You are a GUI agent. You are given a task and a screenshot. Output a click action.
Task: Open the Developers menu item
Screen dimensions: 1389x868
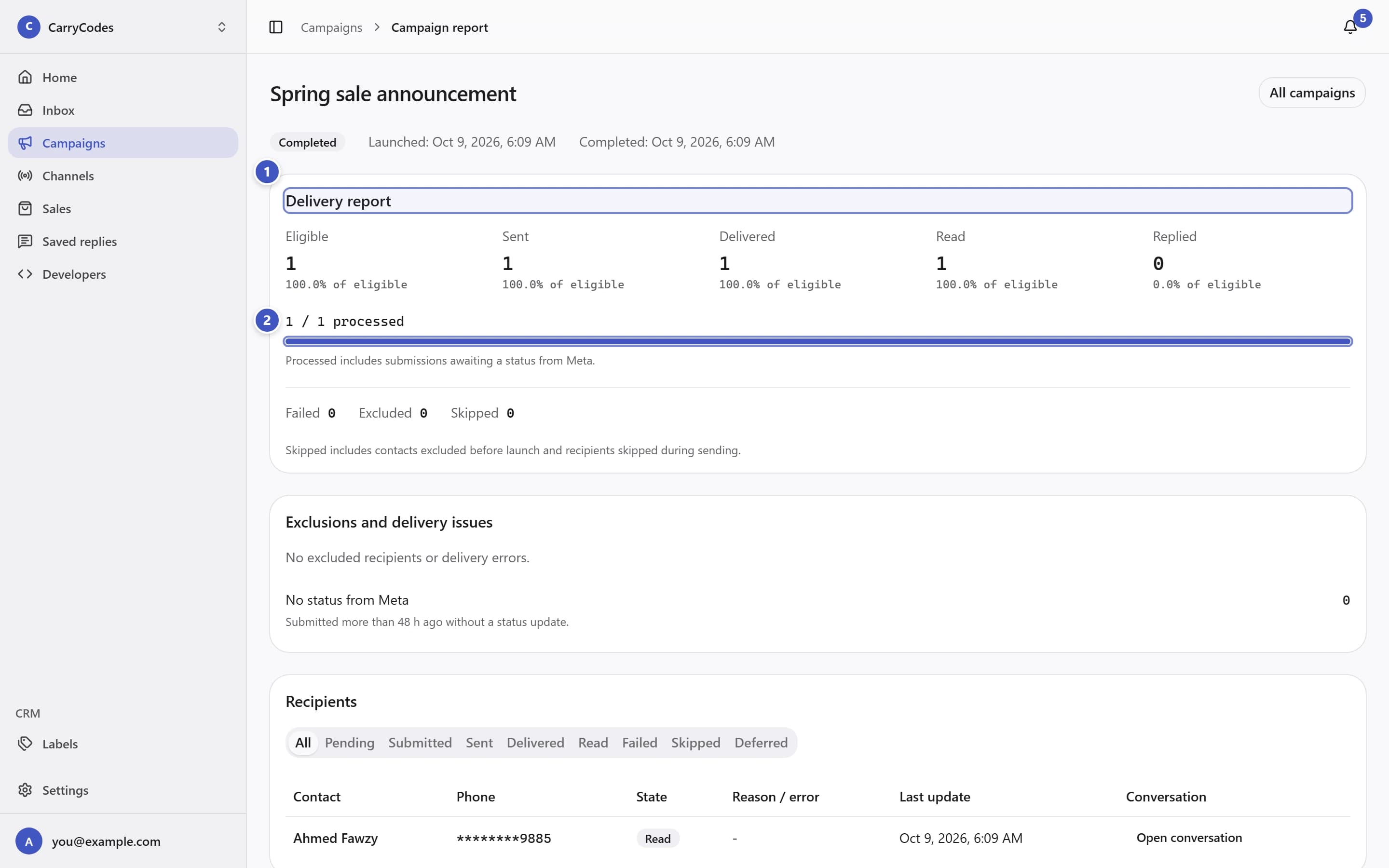(123, 273)
